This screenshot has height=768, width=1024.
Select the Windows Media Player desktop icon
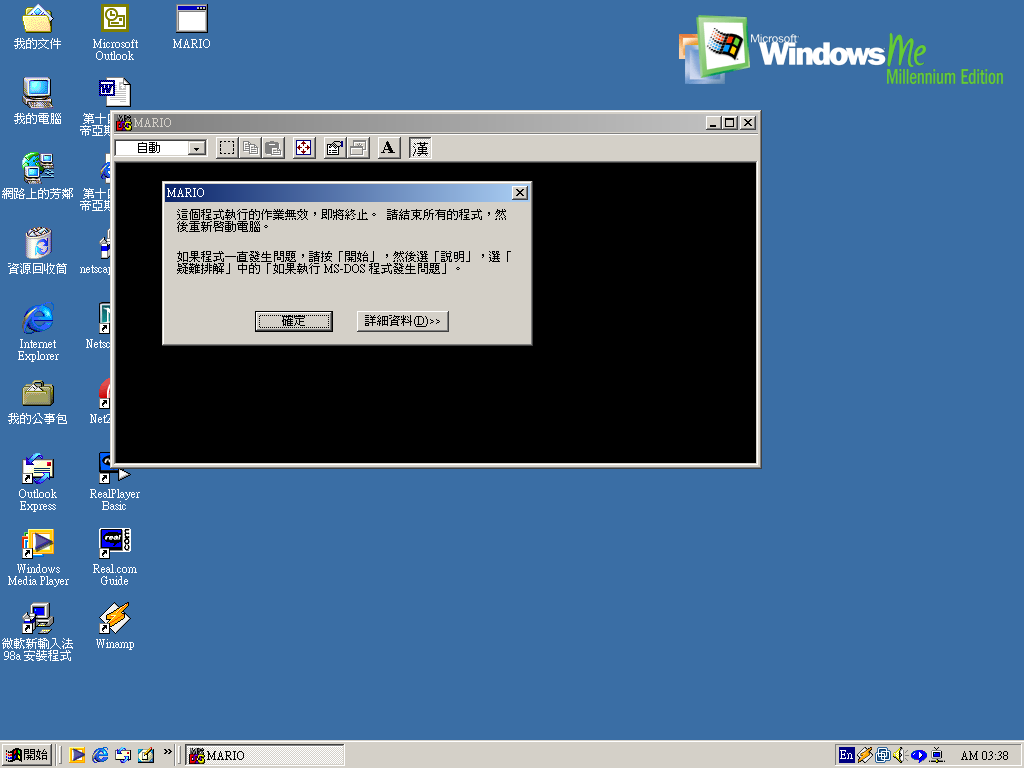[38, 557]
